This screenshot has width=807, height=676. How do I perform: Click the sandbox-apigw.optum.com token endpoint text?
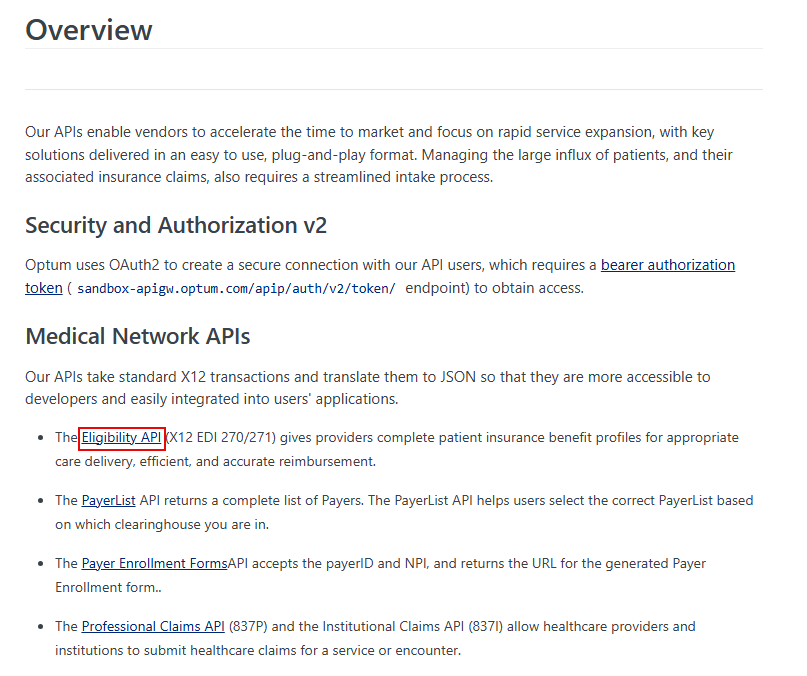236,288
